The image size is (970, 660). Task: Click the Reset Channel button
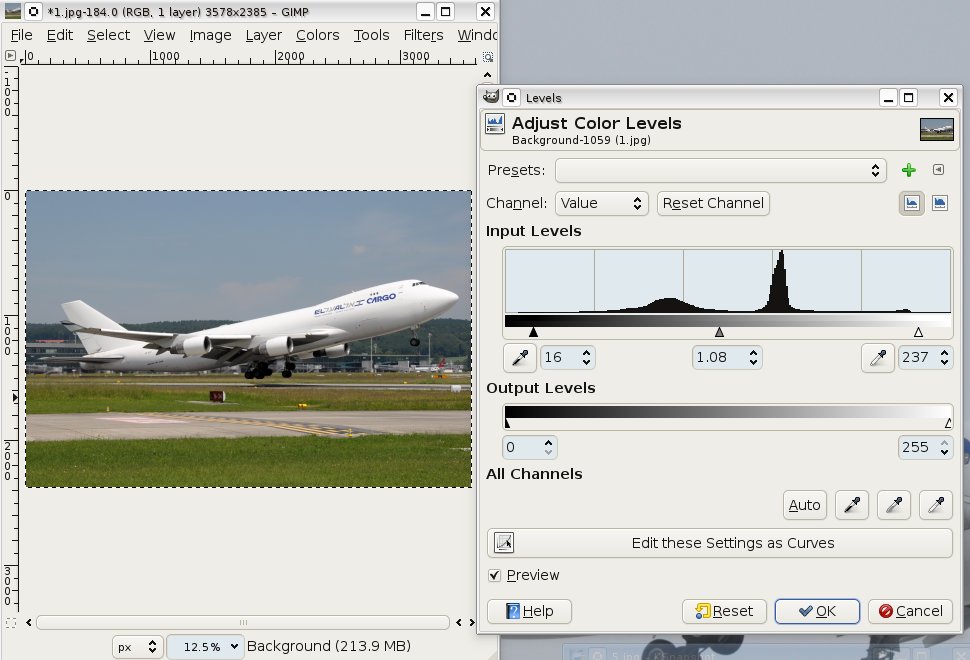713,203
